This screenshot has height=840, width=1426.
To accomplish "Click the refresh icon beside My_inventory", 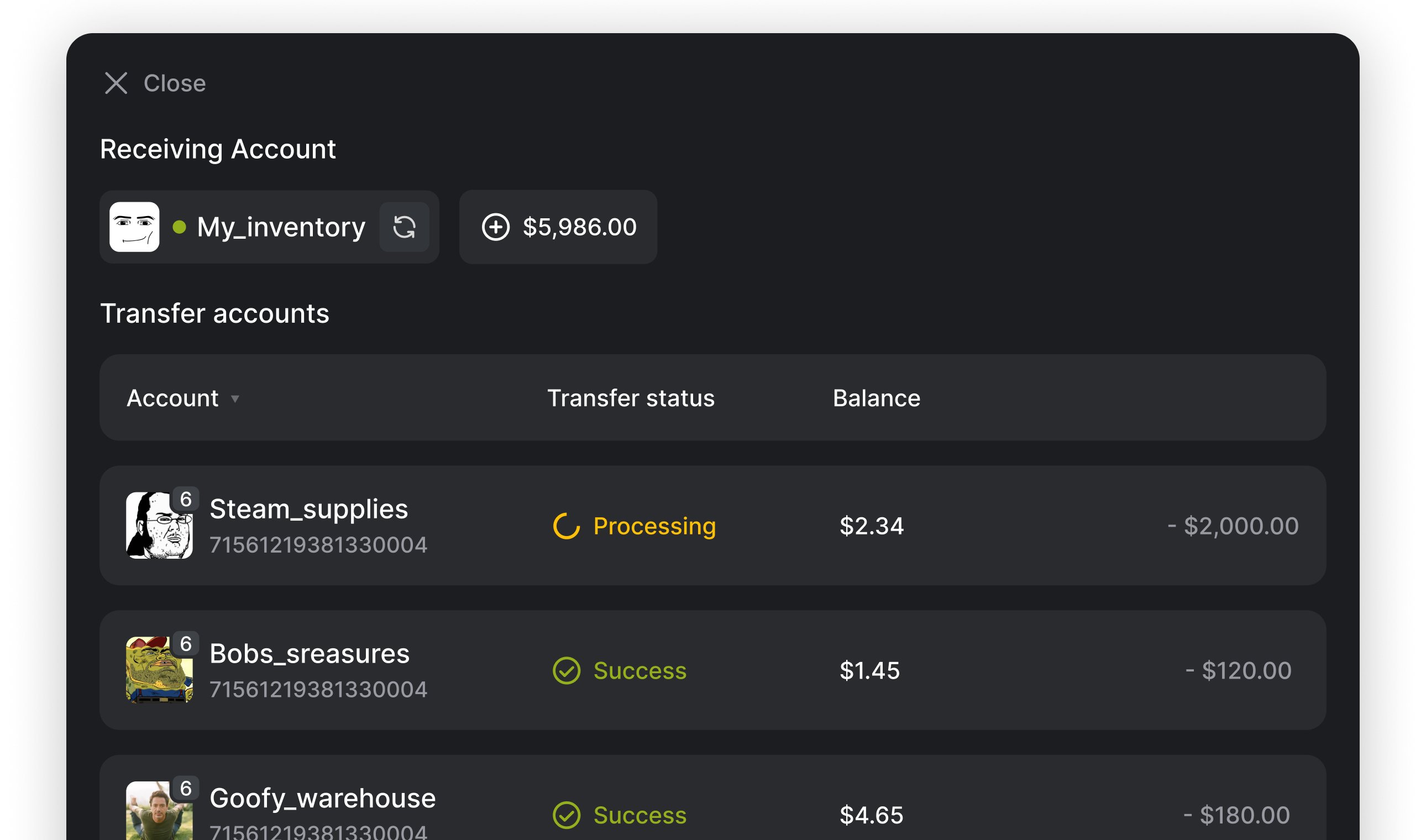I will pos(404,227).
